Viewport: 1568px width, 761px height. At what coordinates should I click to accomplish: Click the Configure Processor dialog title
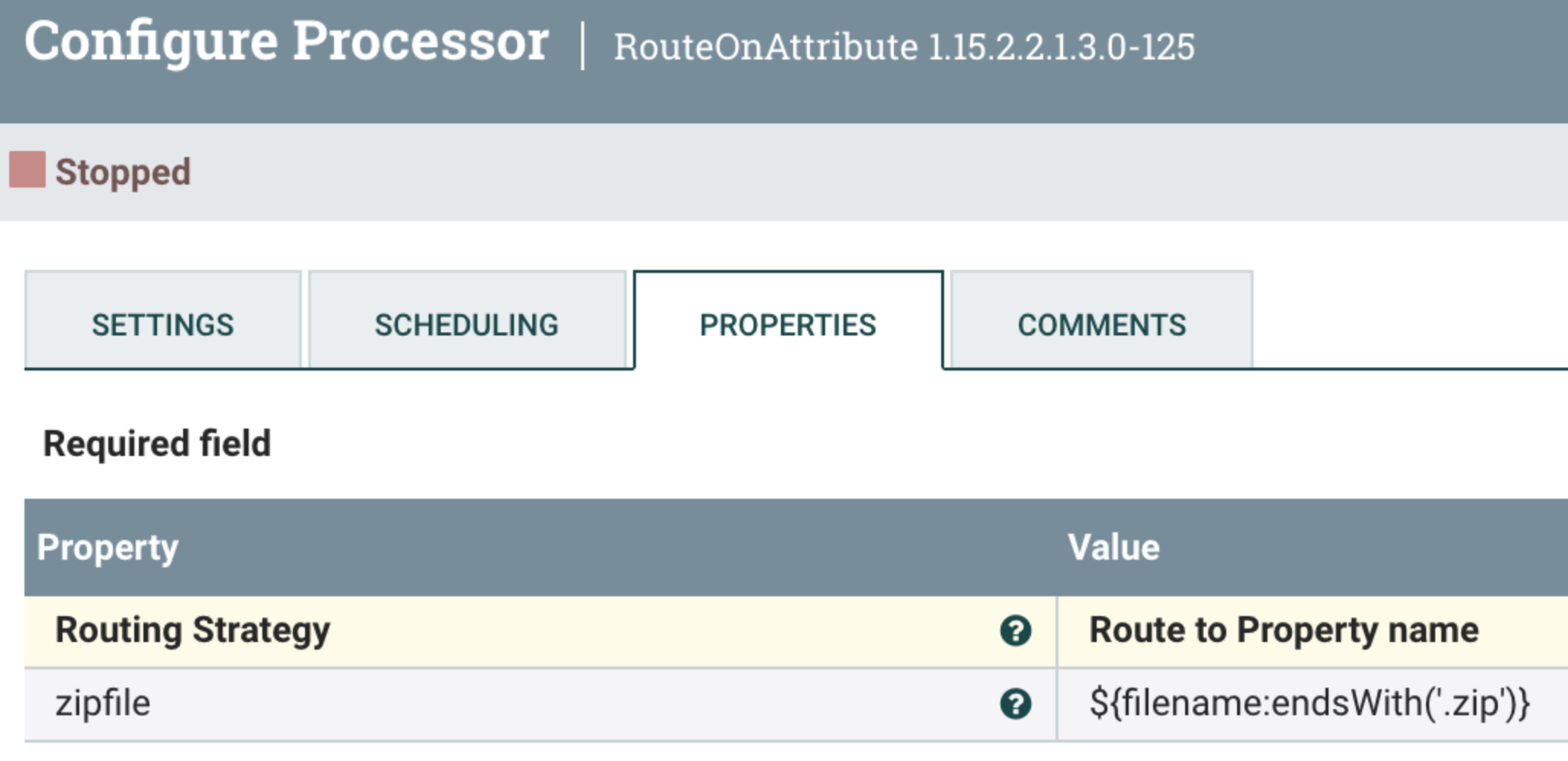pyautogui.click(x=286, y=42)
